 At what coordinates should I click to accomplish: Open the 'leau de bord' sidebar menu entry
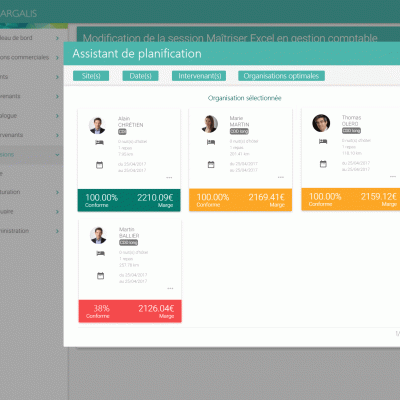(x=32, y=38)
